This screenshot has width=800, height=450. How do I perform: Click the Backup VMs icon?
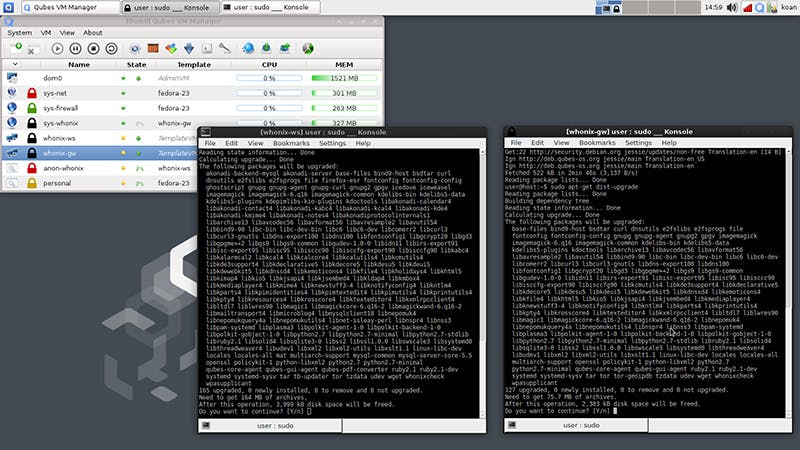pos(266,48)
